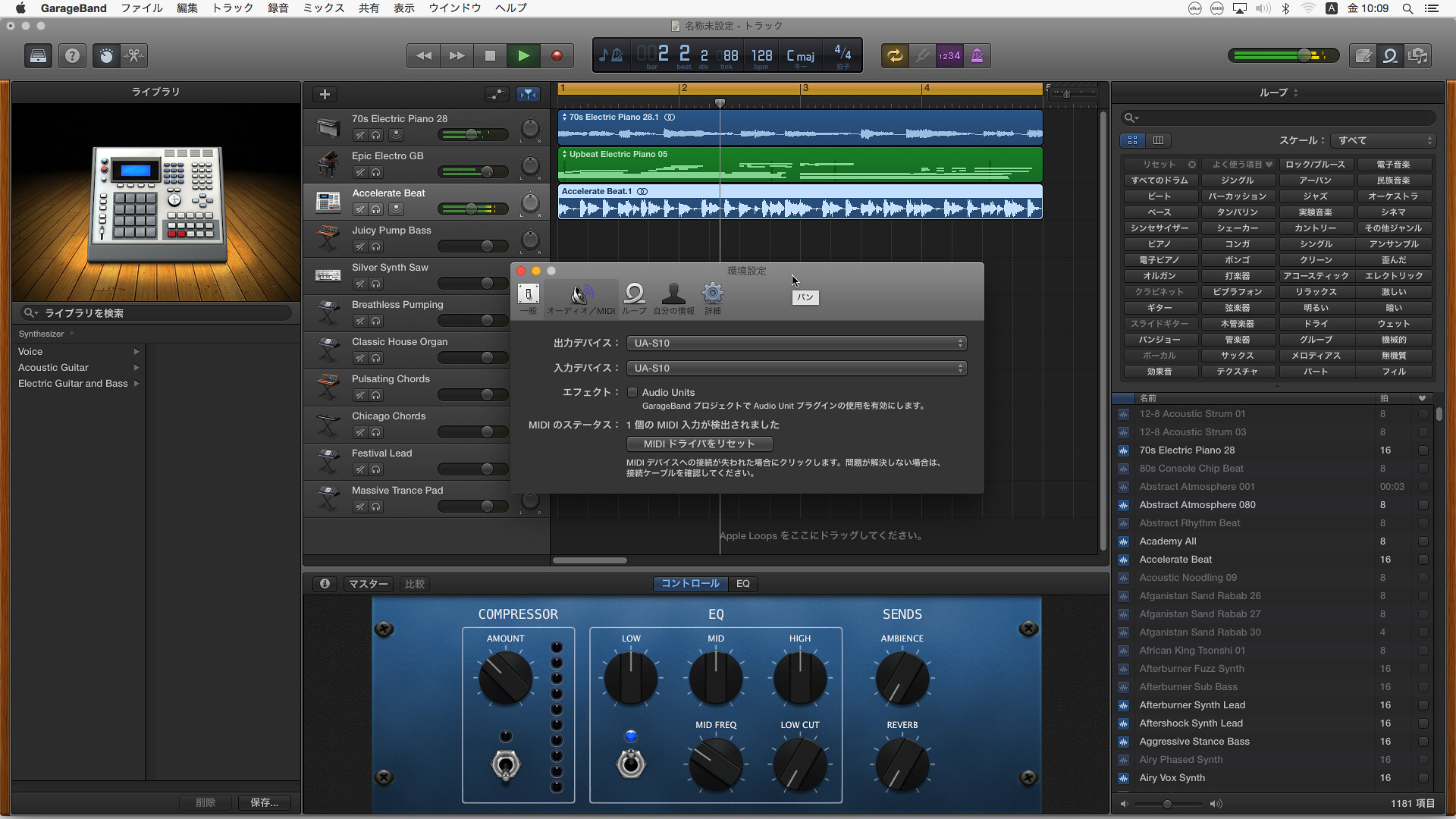Toggle the purple Metronome button
Image resolution: width=1456 pixels, height=819 pixels.
click(x=977, y=55)
